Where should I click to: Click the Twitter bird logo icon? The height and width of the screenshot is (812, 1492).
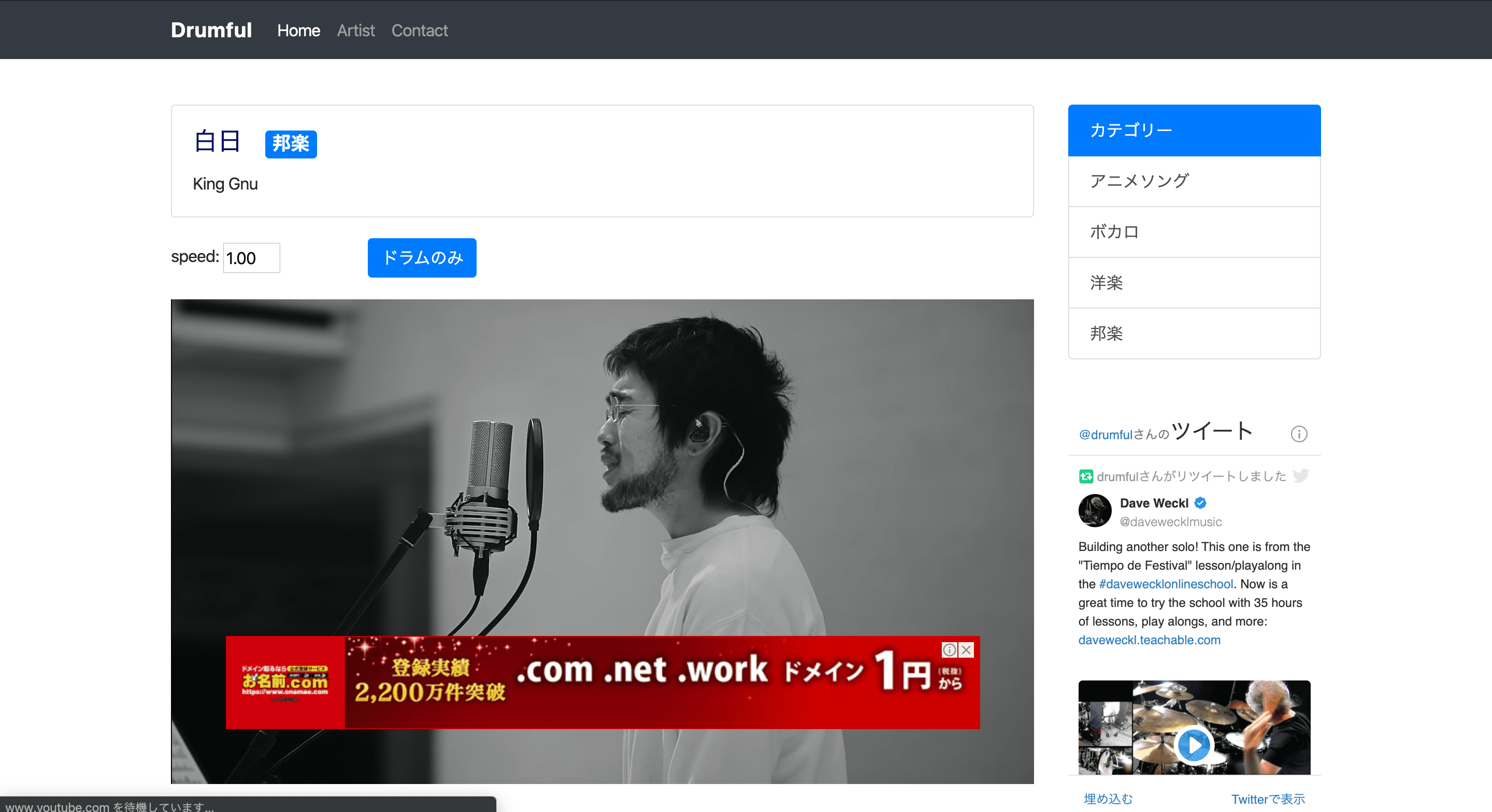[1301, 475]
